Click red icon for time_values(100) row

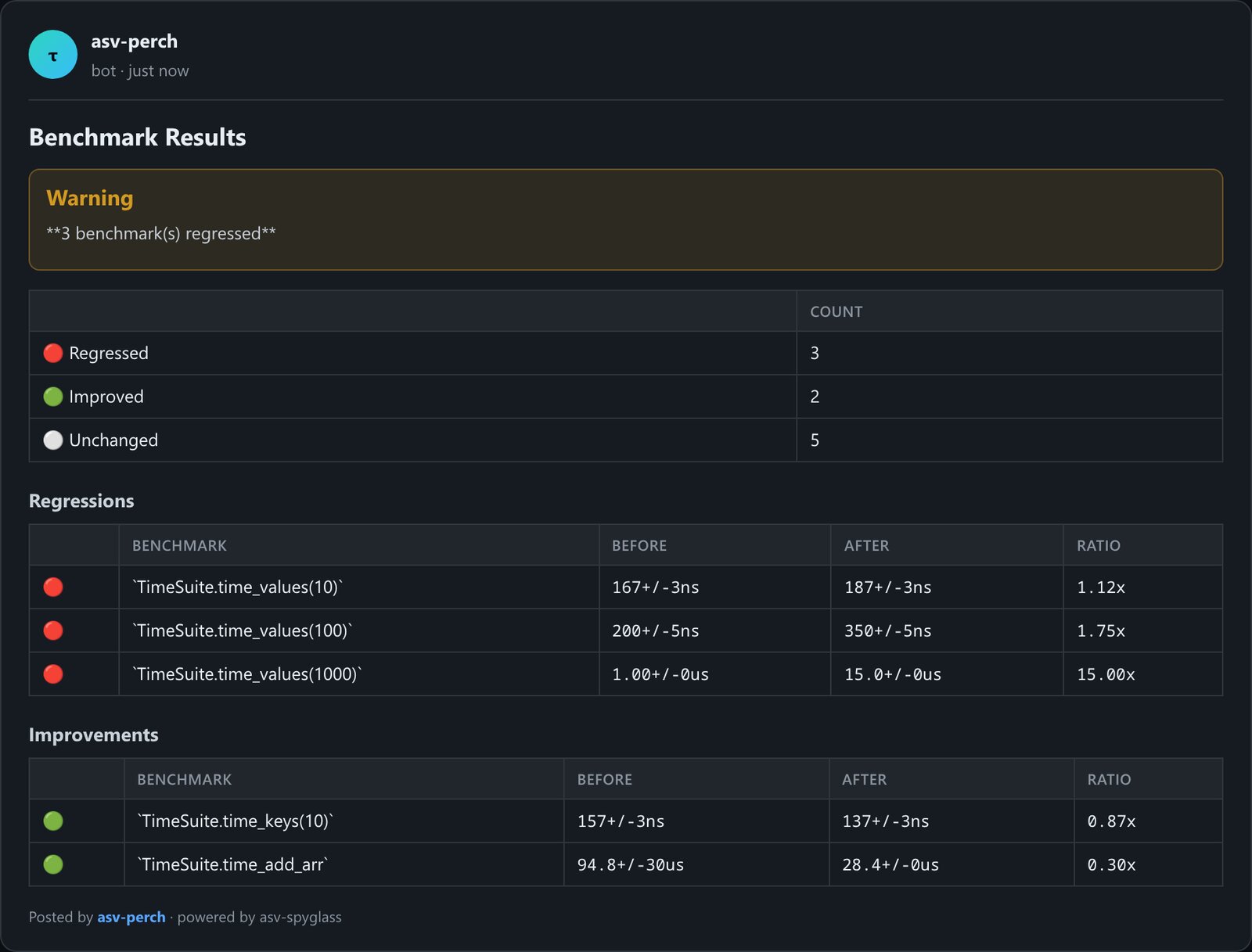click(x=53, y=630)
